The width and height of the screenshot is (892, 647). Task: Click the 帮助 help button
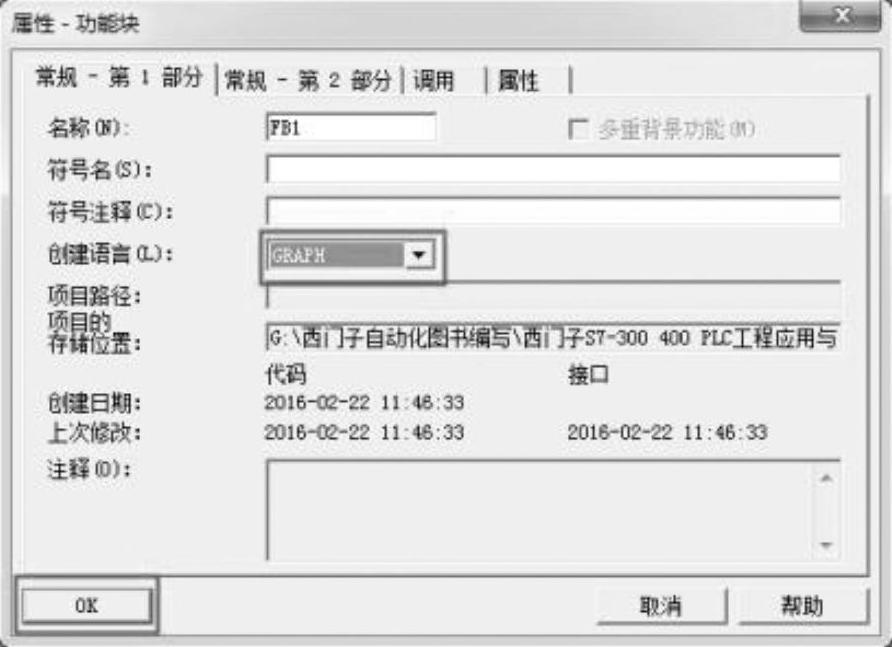(802, 606)
